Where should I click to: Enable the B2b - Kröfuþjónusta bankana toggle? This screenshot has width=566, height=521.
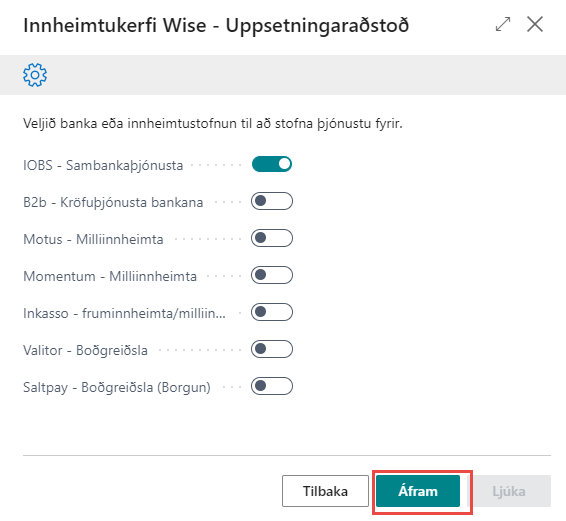pyautogui.click(x=272, y=201)
